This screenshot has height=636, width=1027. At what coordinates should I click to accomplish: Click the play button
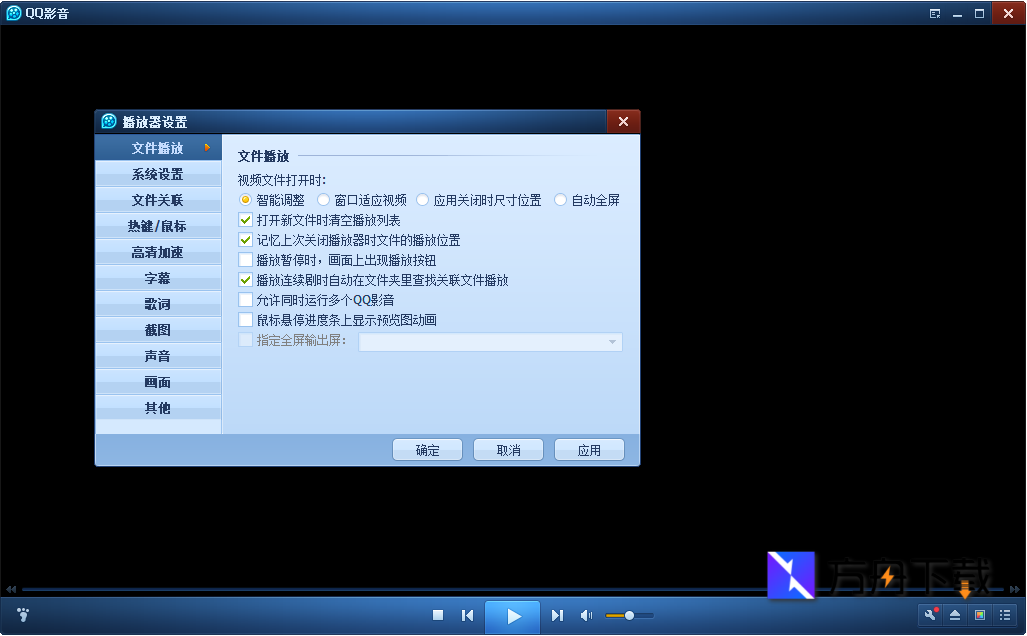click(511, 615)
